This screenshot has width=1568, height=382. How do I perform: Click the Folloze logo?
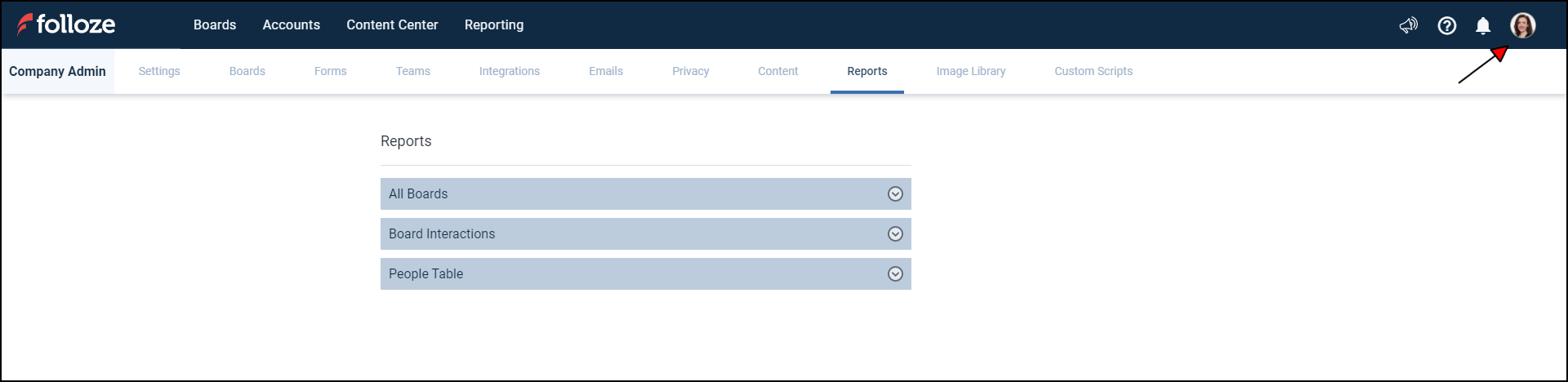pos(66,24)
